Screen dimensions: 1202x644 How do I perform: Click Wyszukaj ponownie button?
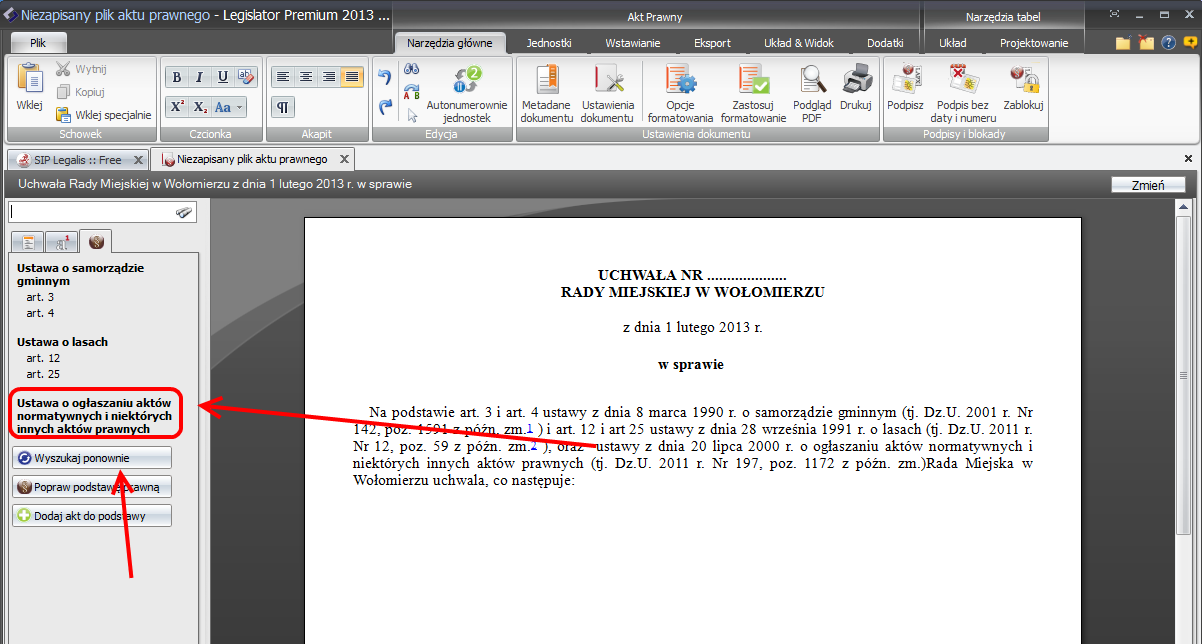[91, 458]
